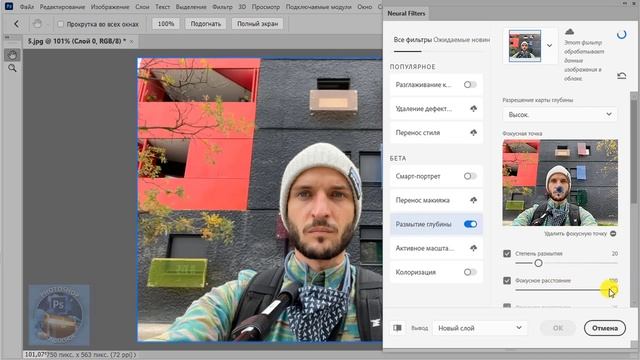
Task: Open the Слои menu
Action: coord(142,7)
